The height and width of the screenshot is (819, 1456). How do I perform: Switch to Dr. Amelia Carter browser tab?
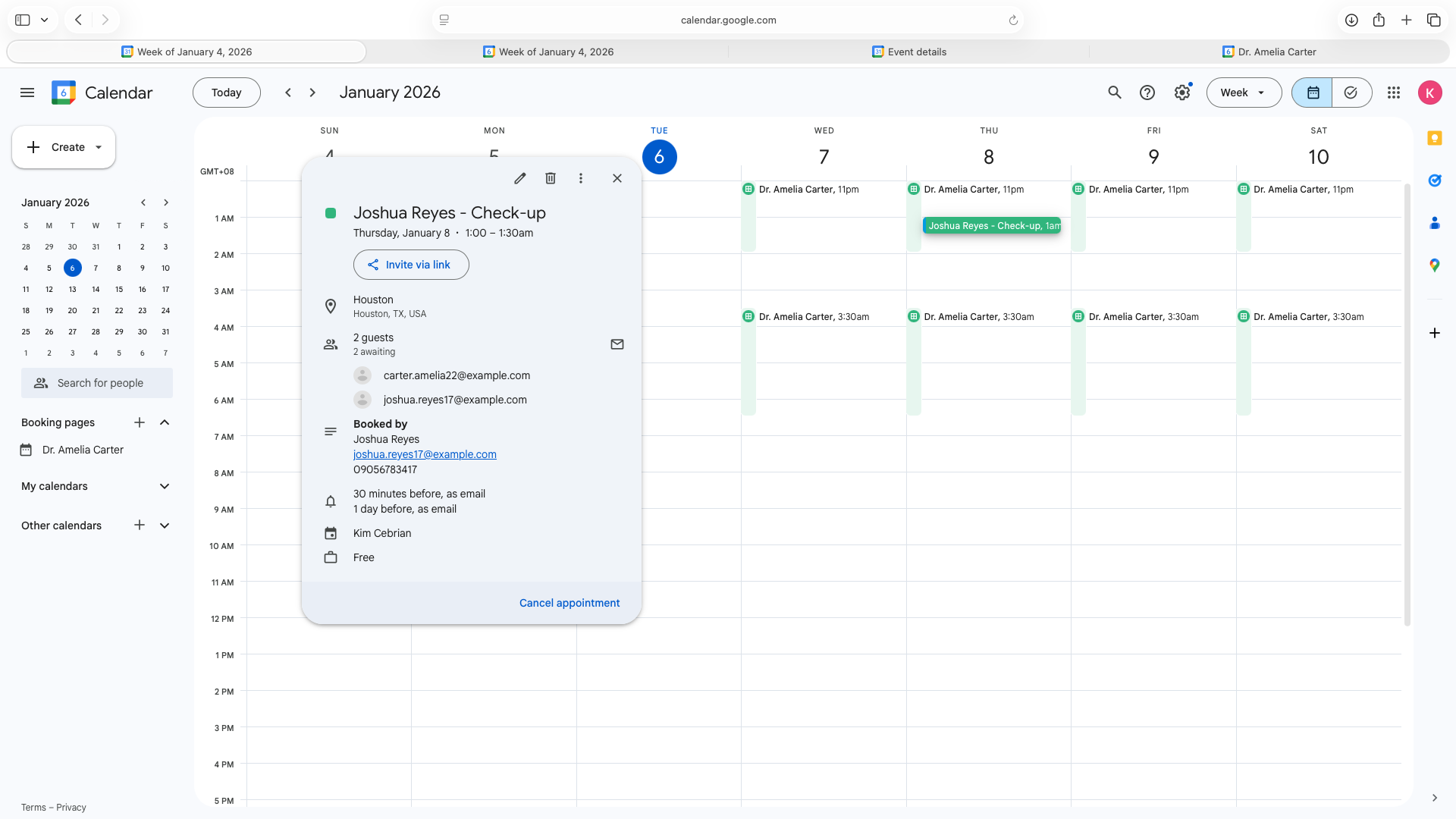click(1269, 52)
